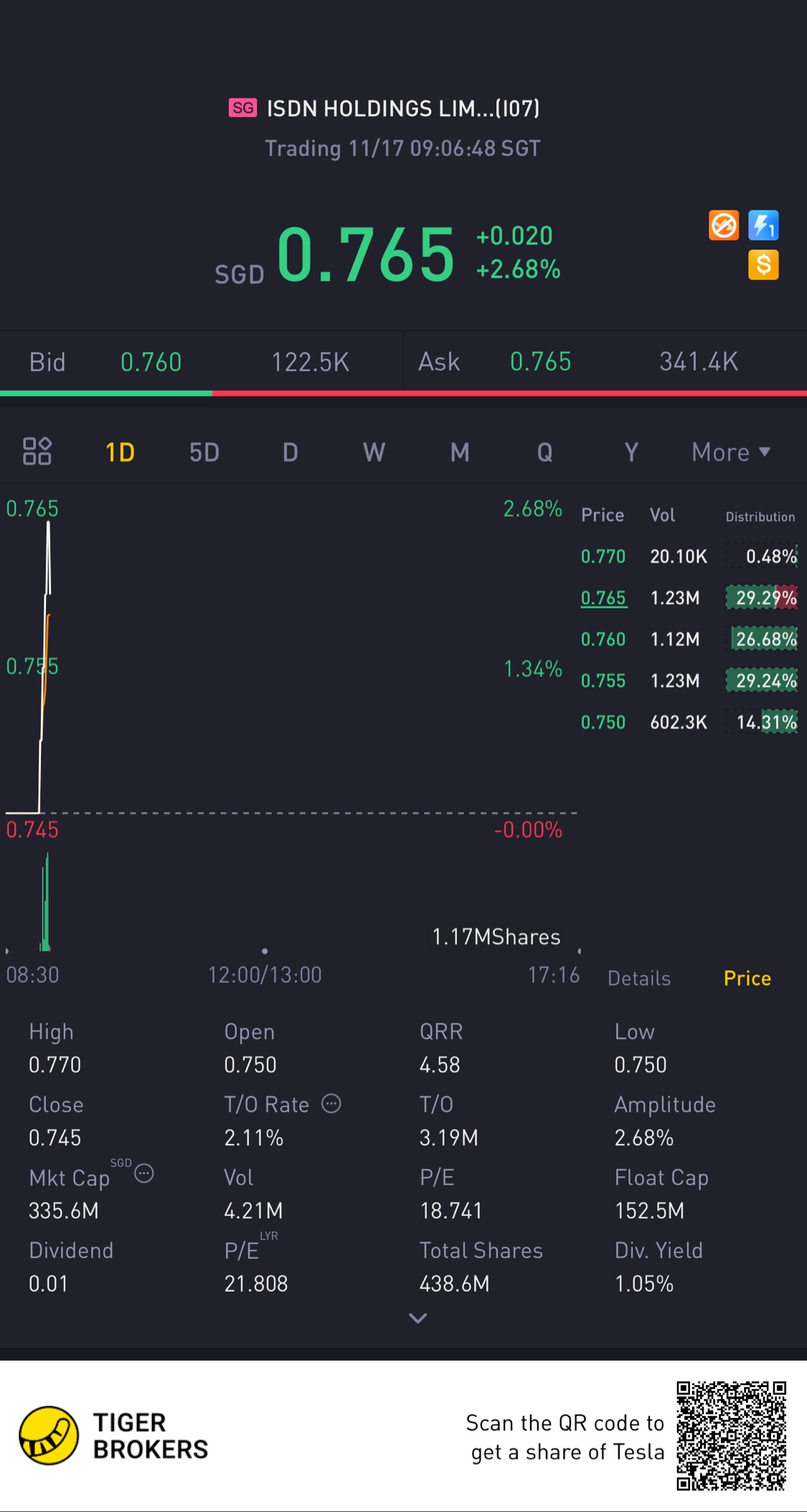
Task: Tap the 0.765 price distribution bar
Action: pos(762,598)
